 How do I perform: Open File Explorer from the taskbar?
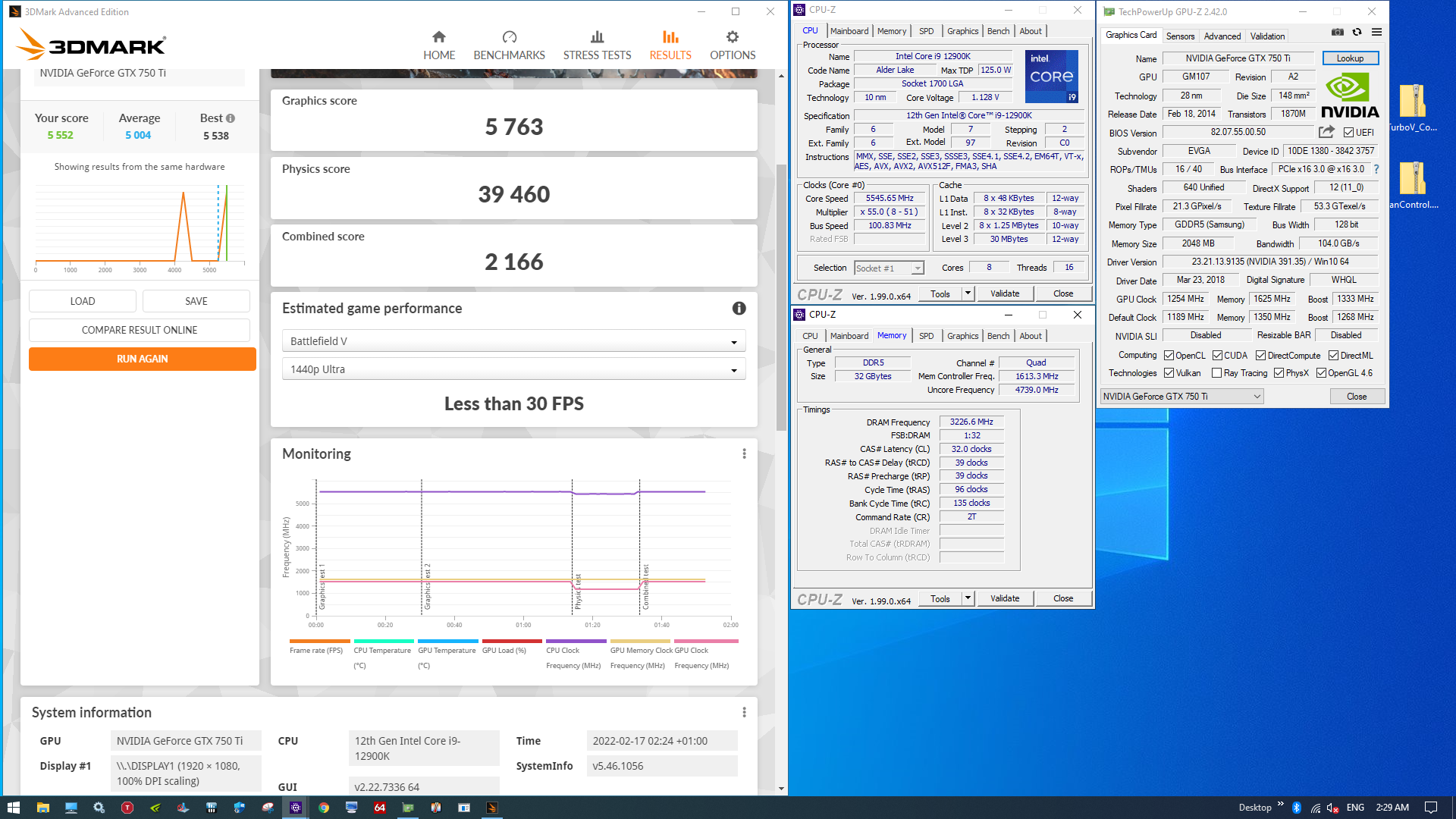[42, 808]
